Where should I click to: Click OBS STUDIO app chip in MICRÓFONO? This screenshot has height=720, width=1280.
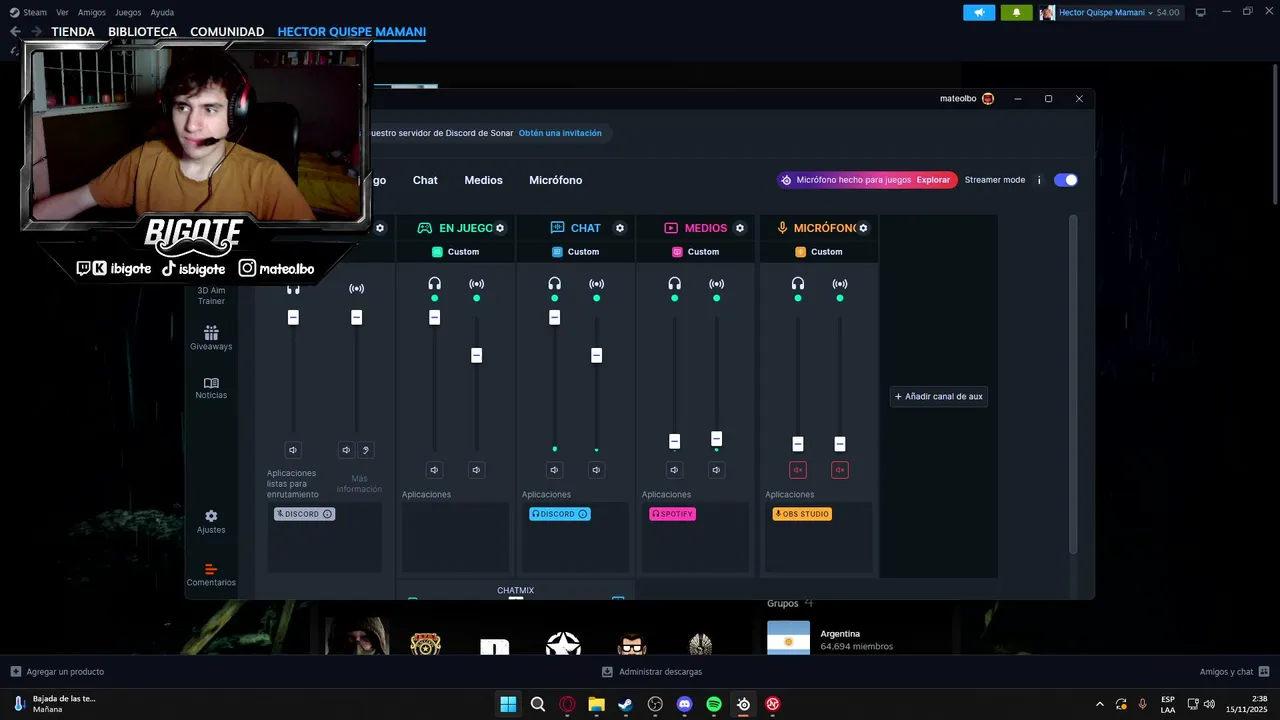click(802, 514)
